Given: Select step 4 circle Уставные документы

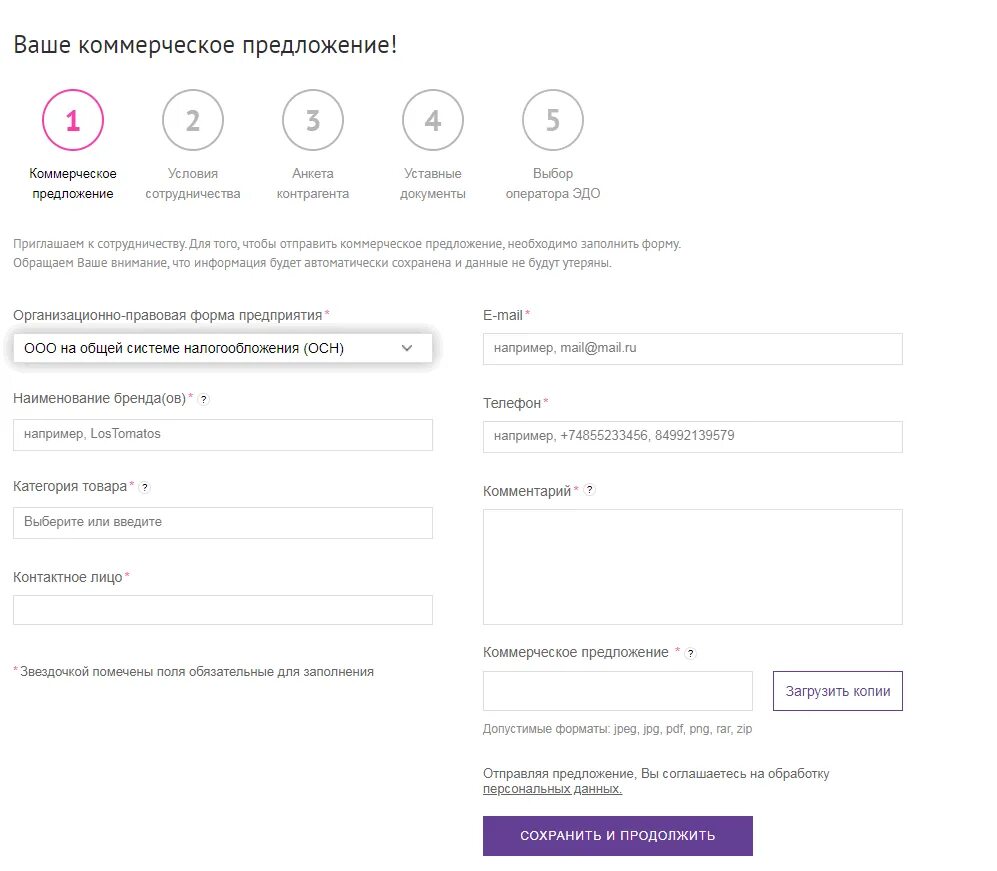Looking at the screenshot, I should click(x=433, y=120).
